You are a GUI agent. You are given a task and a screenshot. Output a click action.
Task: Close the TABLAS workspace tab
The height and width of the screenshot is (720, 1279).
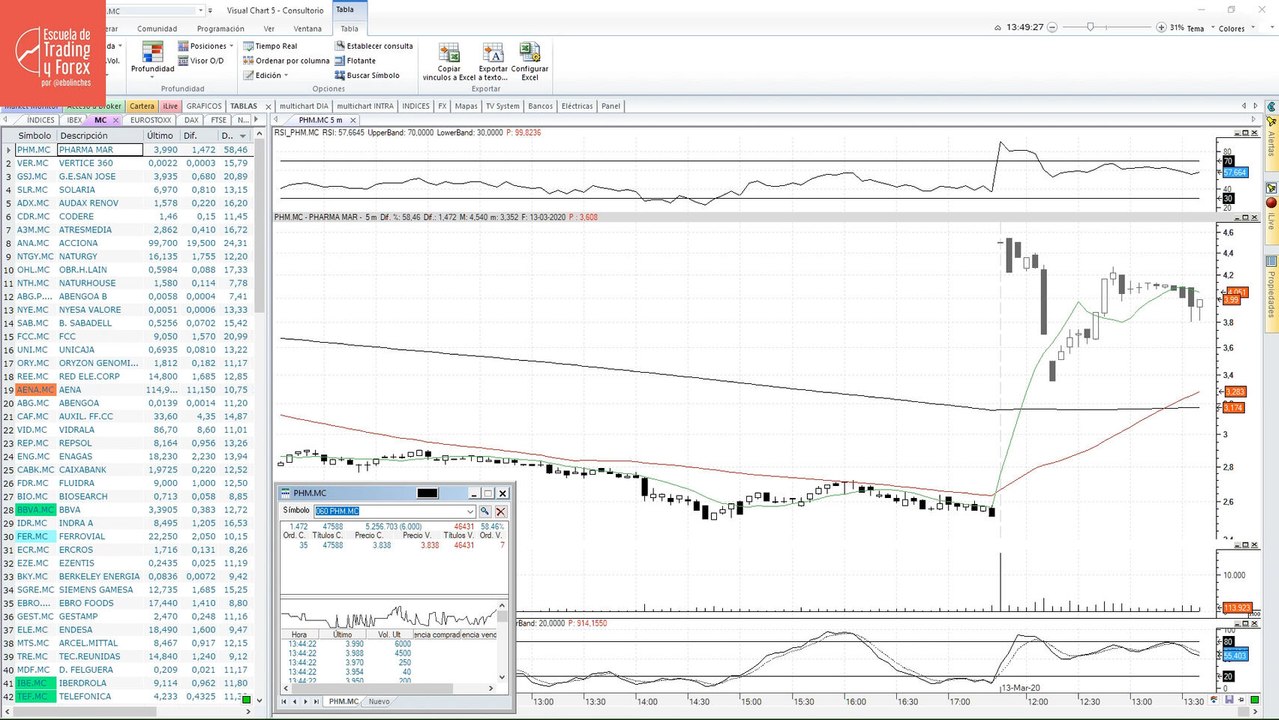(x=266, y=106)
